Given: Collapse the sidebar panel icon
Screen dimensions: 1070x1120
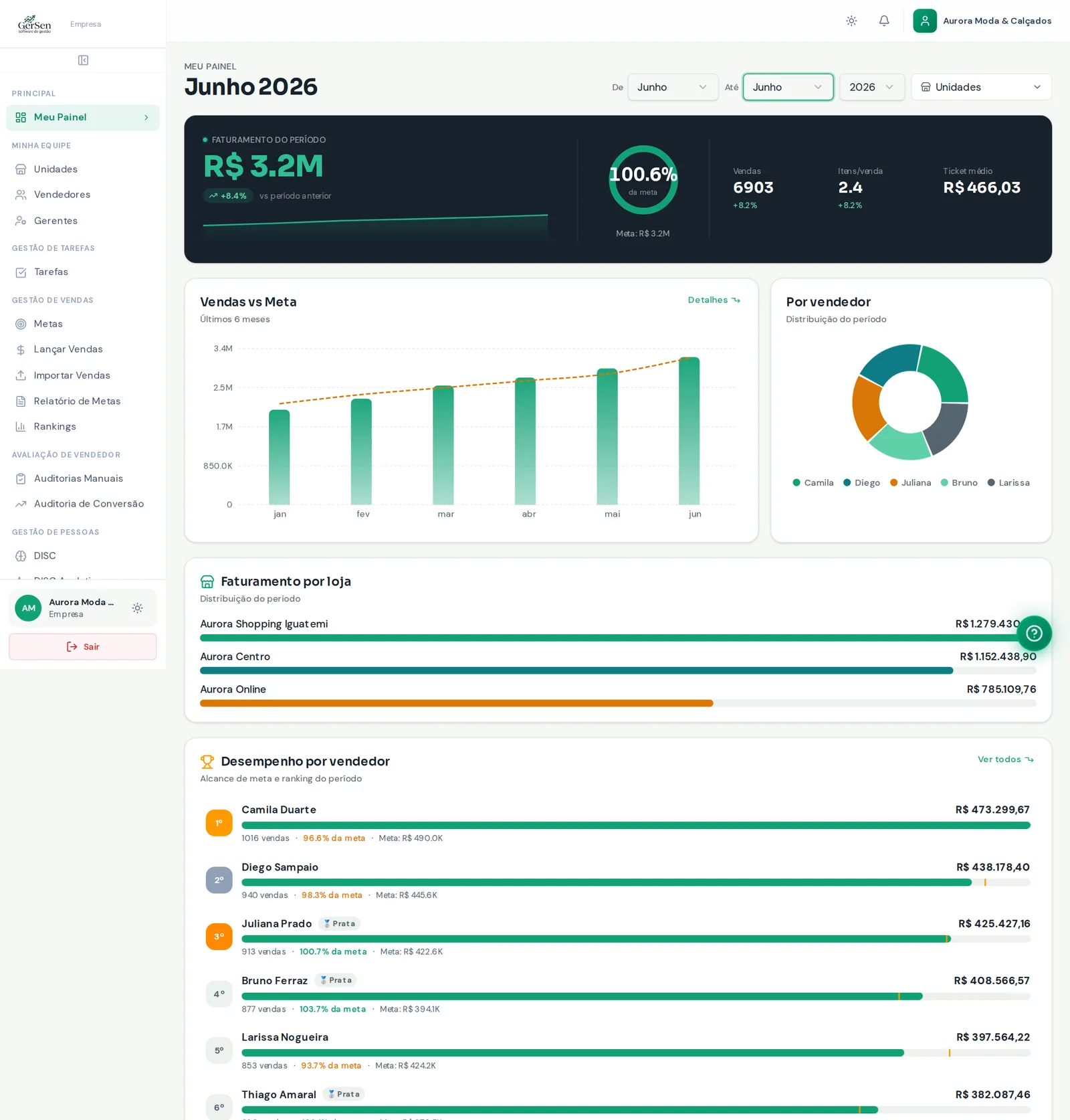Looking at the screenshot, I should tap(83, 60).
